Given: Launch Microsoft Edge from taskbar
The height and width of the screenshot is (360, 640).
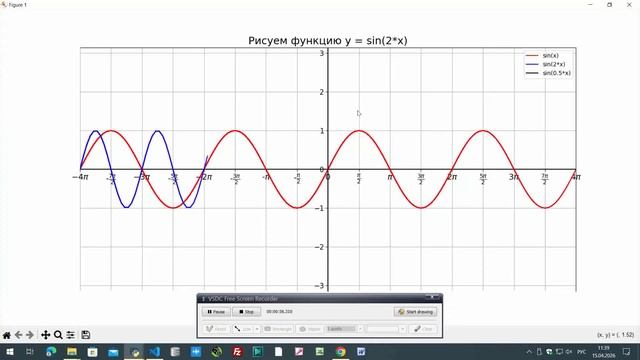Looking at the screenshot, I should (51, 352).
